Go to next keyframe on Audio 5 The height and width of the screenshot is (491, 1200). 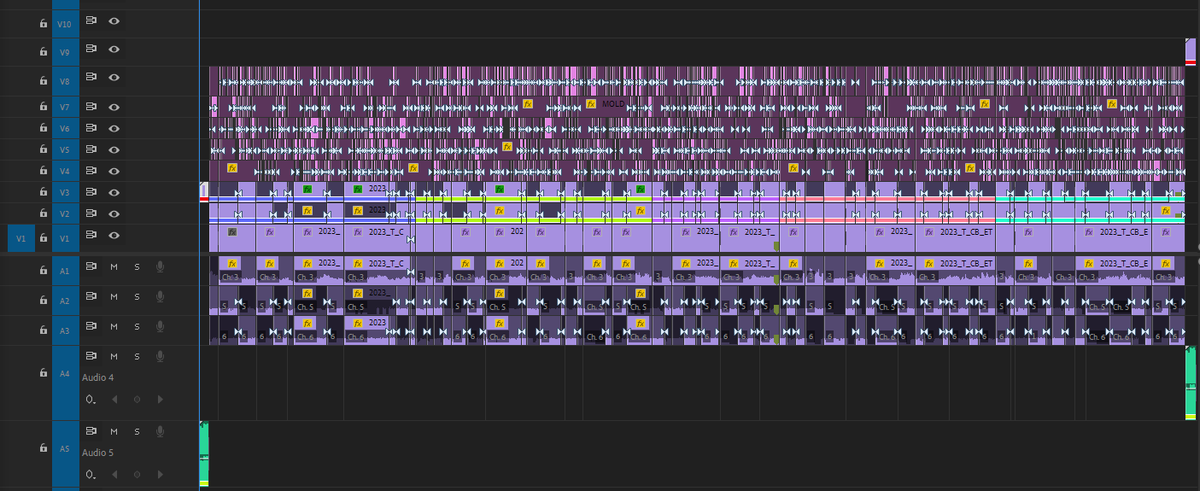click(x=160, y=475)
